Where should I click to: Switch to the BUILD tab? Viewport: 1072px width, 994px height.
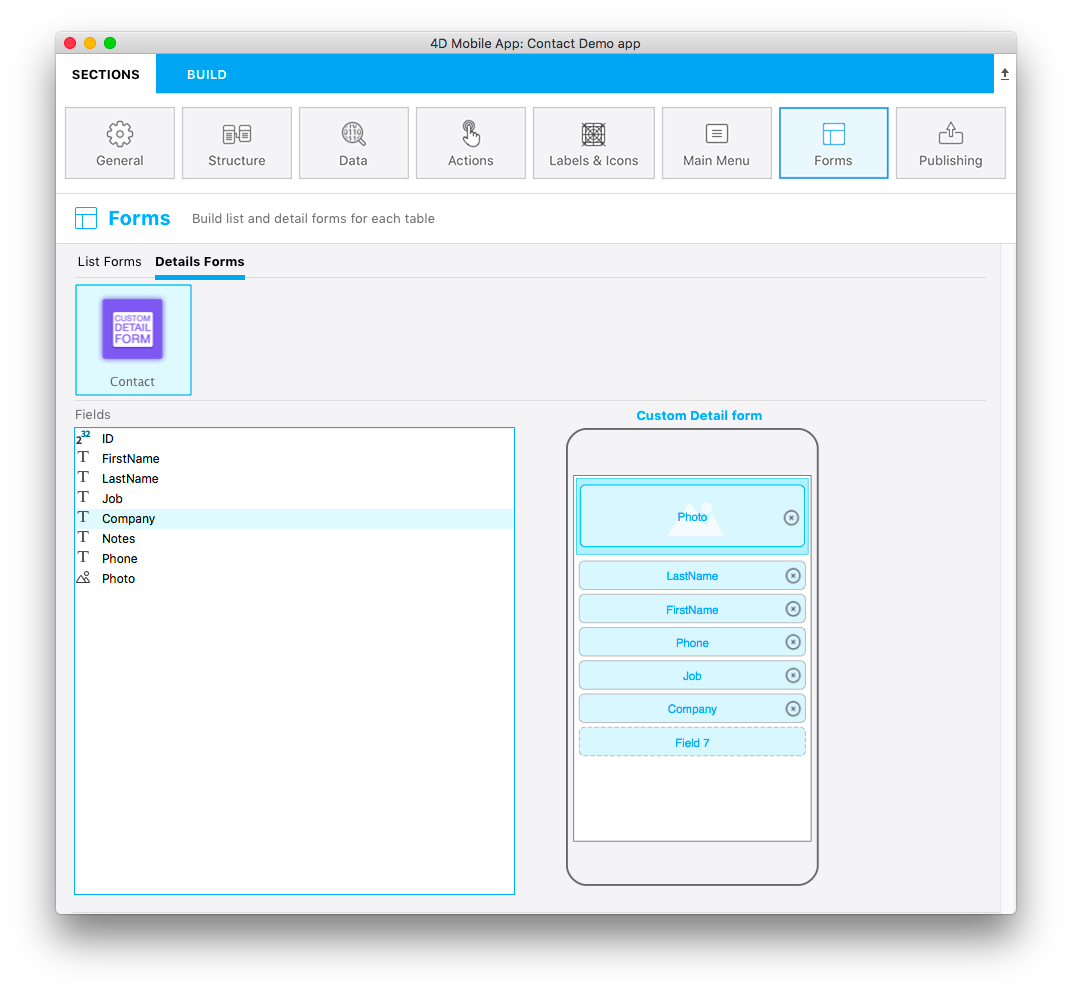pyautogui.click(x=207, y=75)
